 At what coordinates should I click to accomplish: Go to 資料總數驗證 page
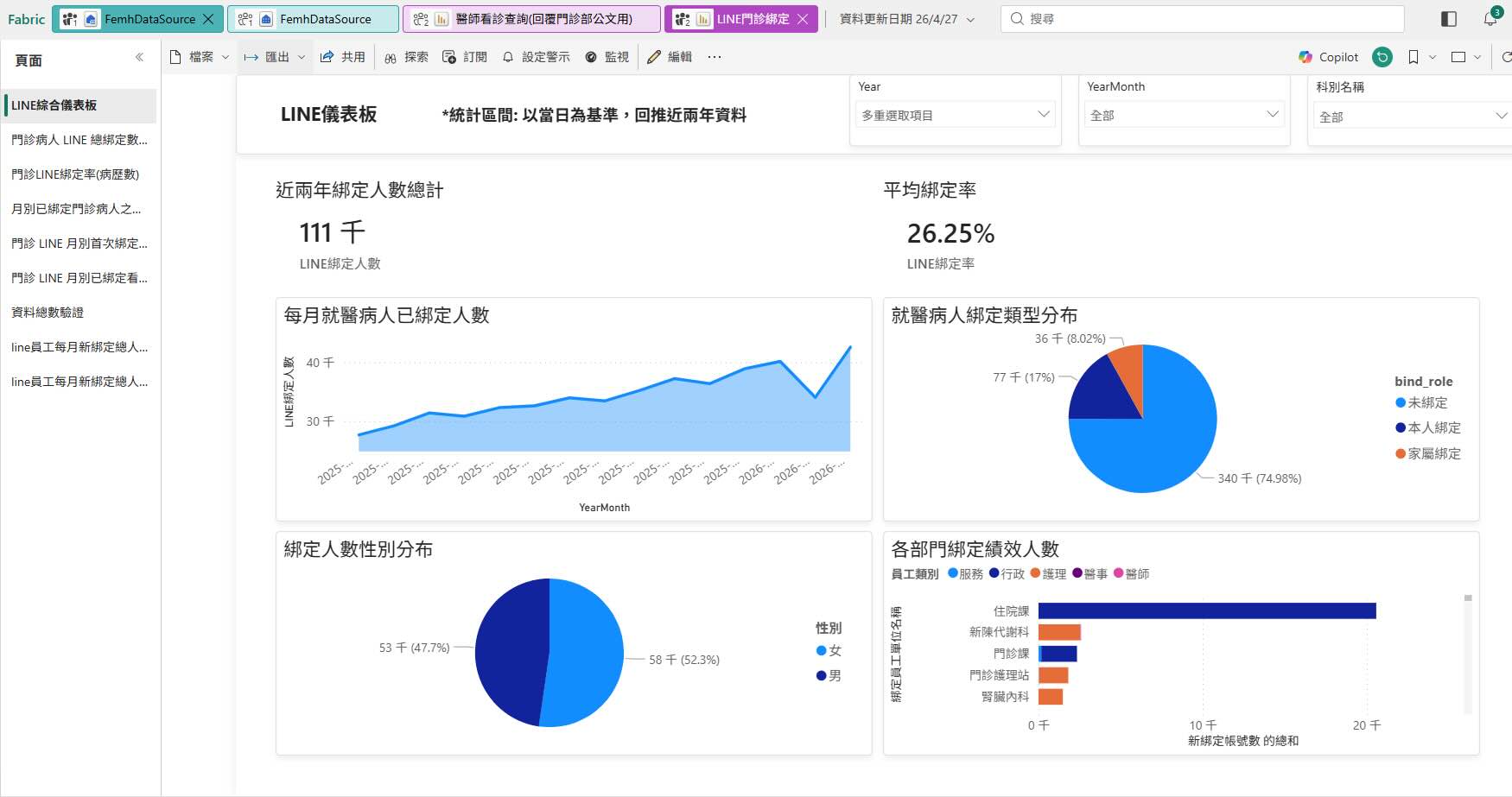[x=48, y=313]
